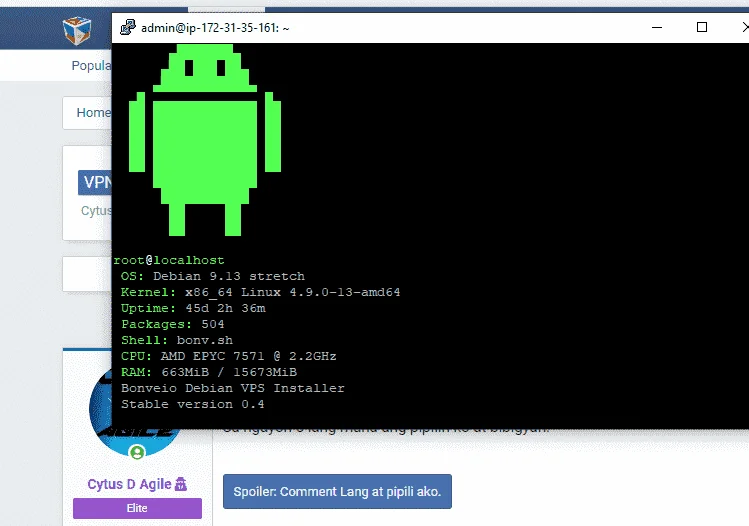The image size is (749, 526).
Task: Minimize the PuTTY terminal window
Action: [x=657, y=27]
